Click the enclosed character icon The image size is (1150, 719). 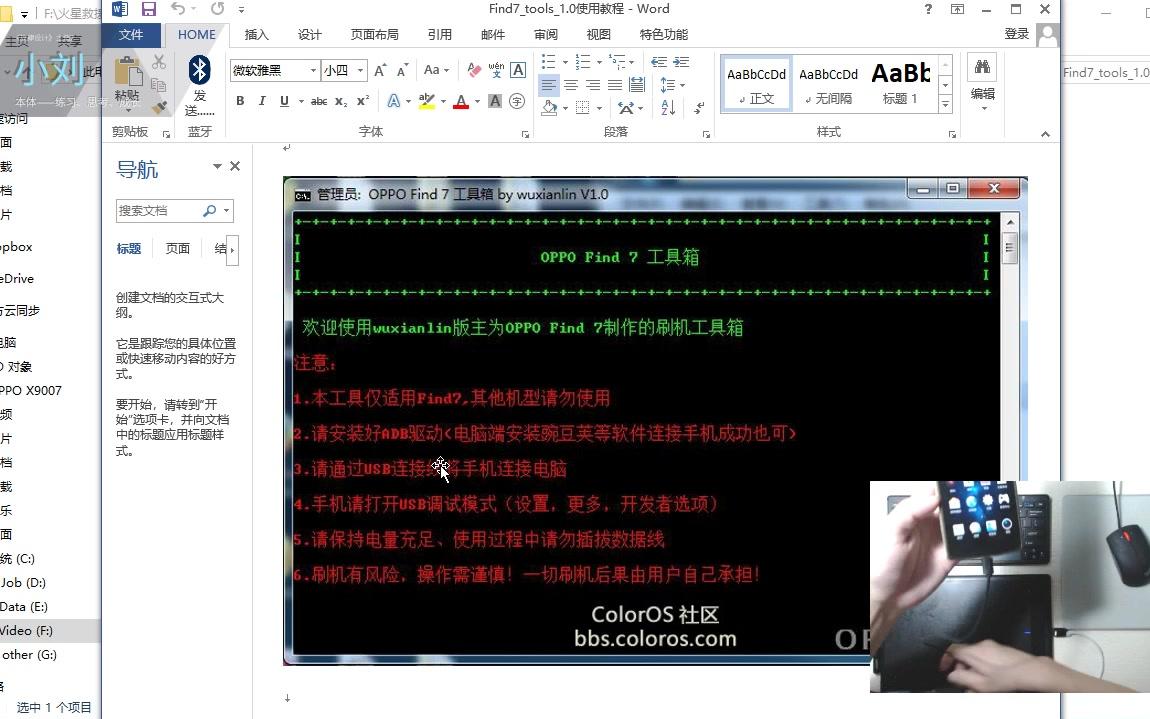517,101
